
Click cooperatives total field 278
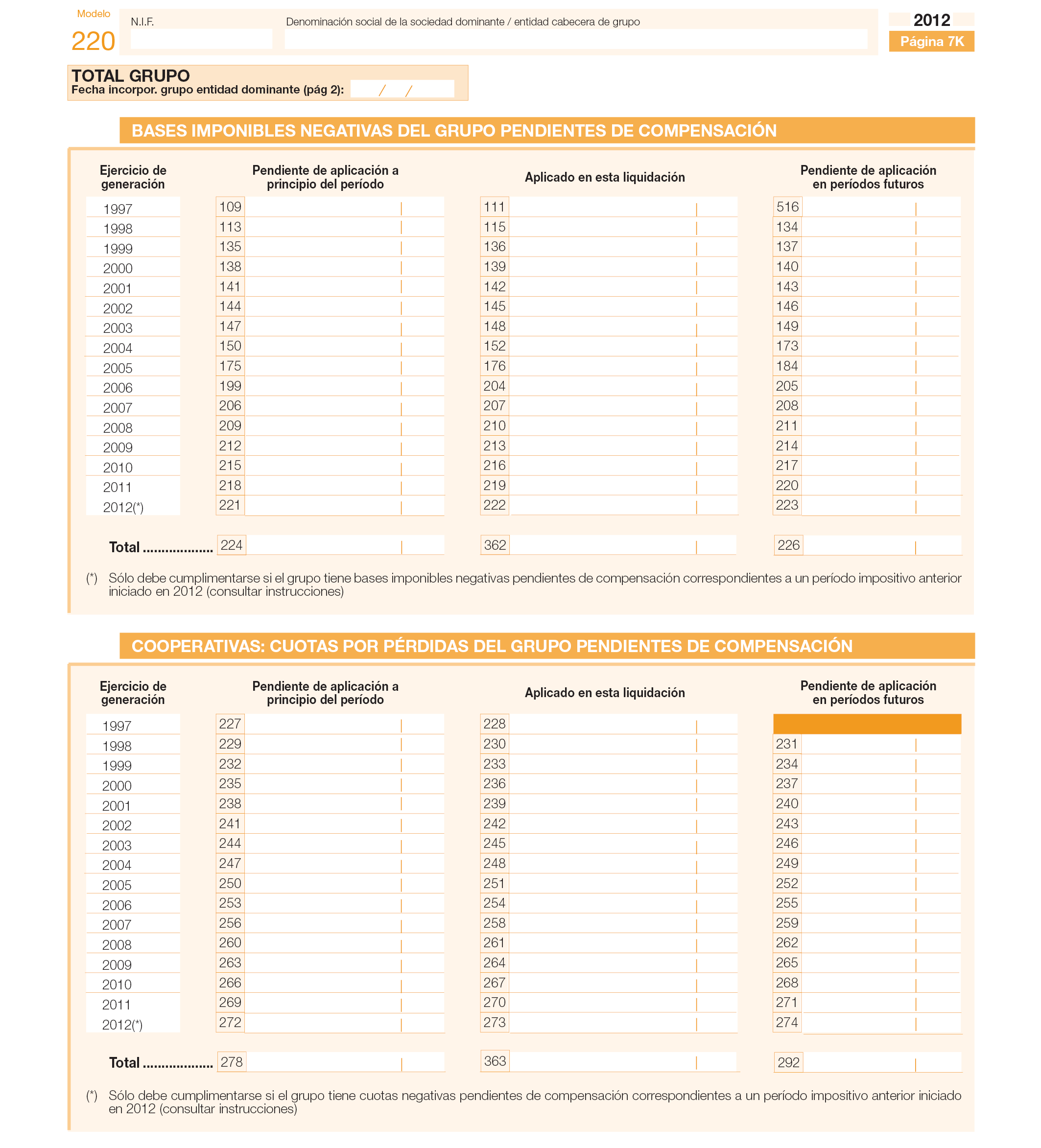pos(345,1063)
